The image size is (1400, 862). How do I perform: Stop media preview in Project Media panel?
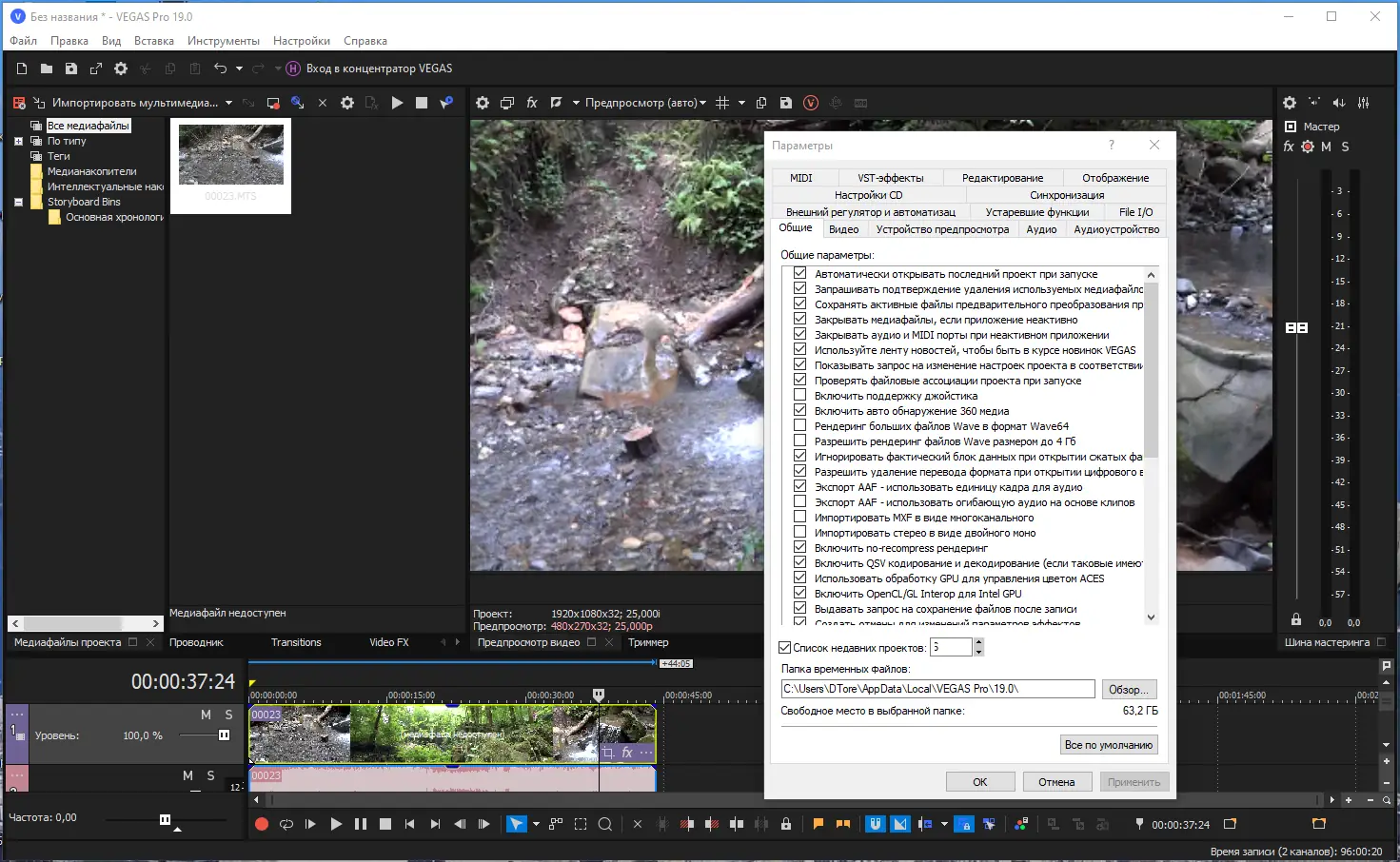422,103
